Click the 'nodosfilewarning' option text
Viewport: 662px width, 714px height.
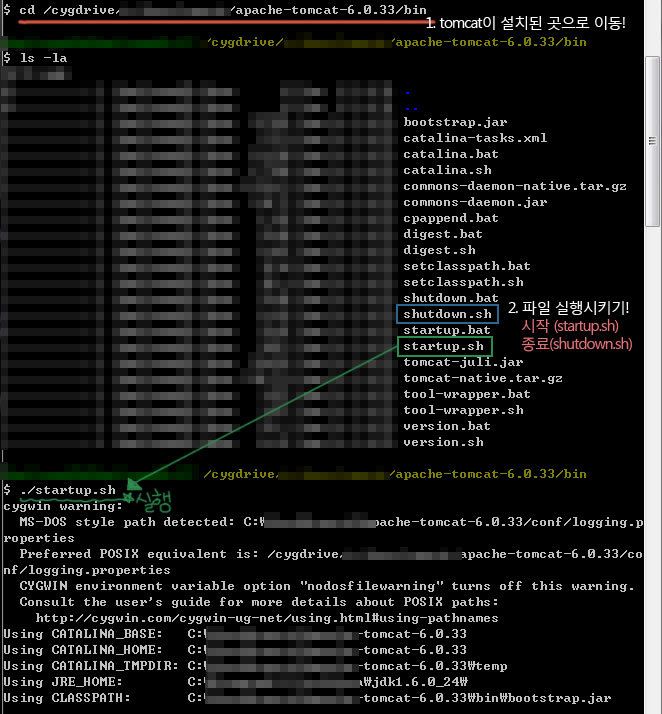371,586
